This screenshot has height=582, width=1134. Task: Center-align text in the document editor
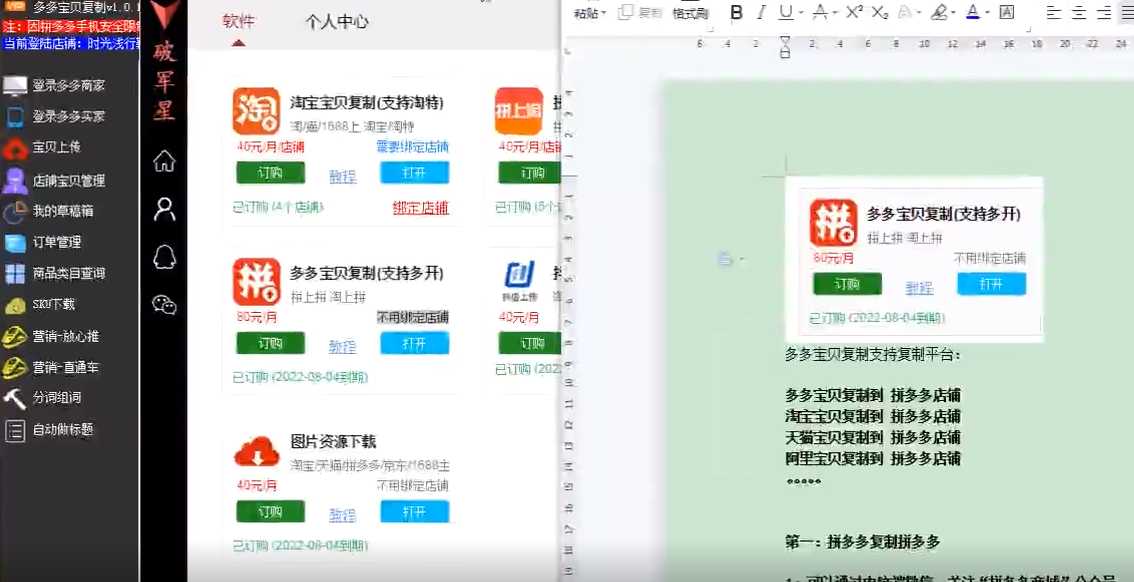coord(1078,12)
